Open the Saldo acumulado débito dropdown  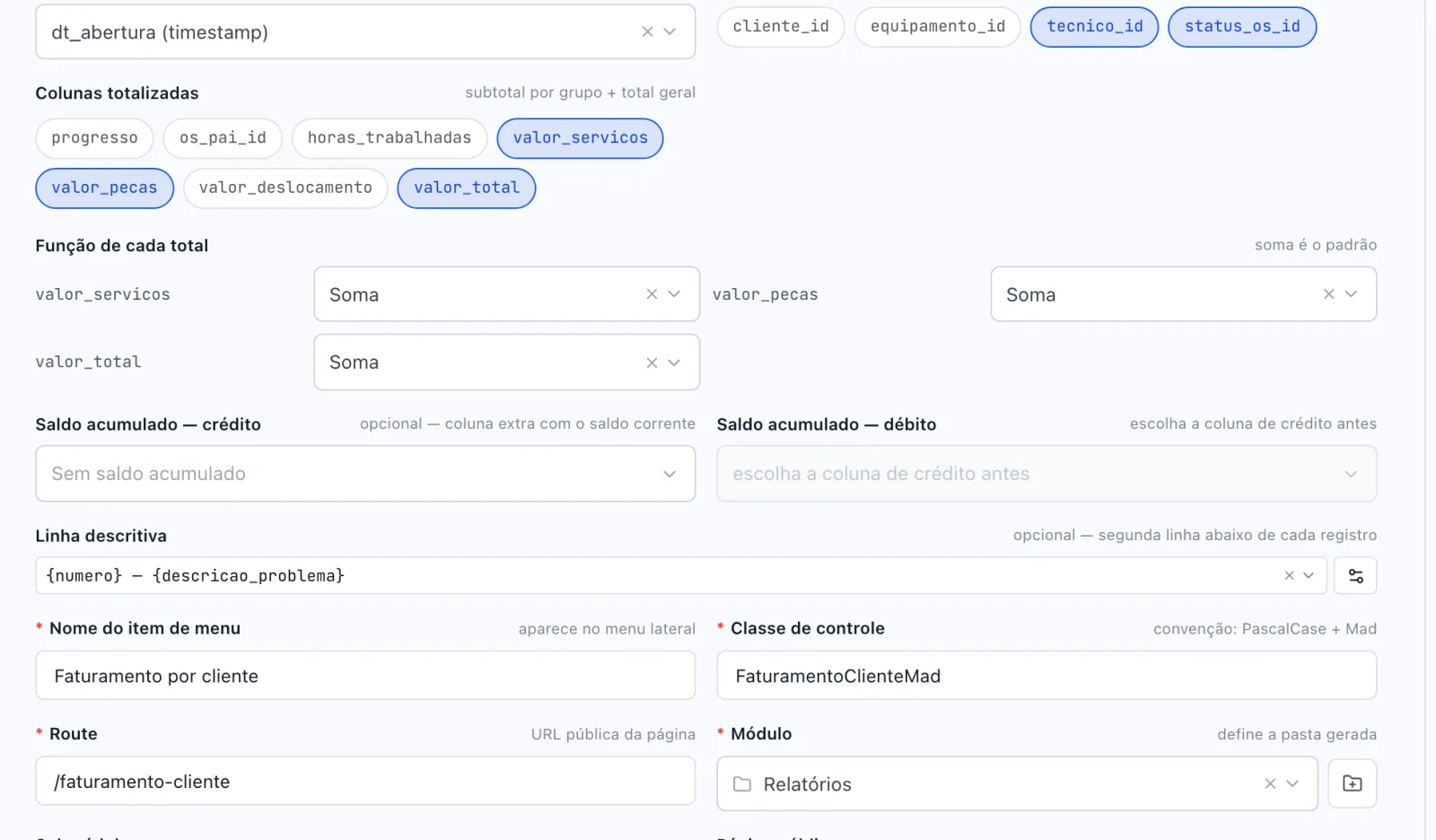tap(1046, 474)
